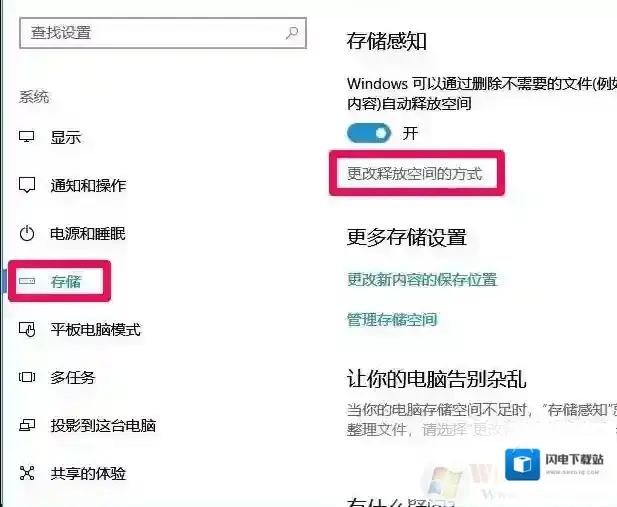The image size is (617, 507).
Task: Open 管理存储空间 link
Action: [392, 319]
